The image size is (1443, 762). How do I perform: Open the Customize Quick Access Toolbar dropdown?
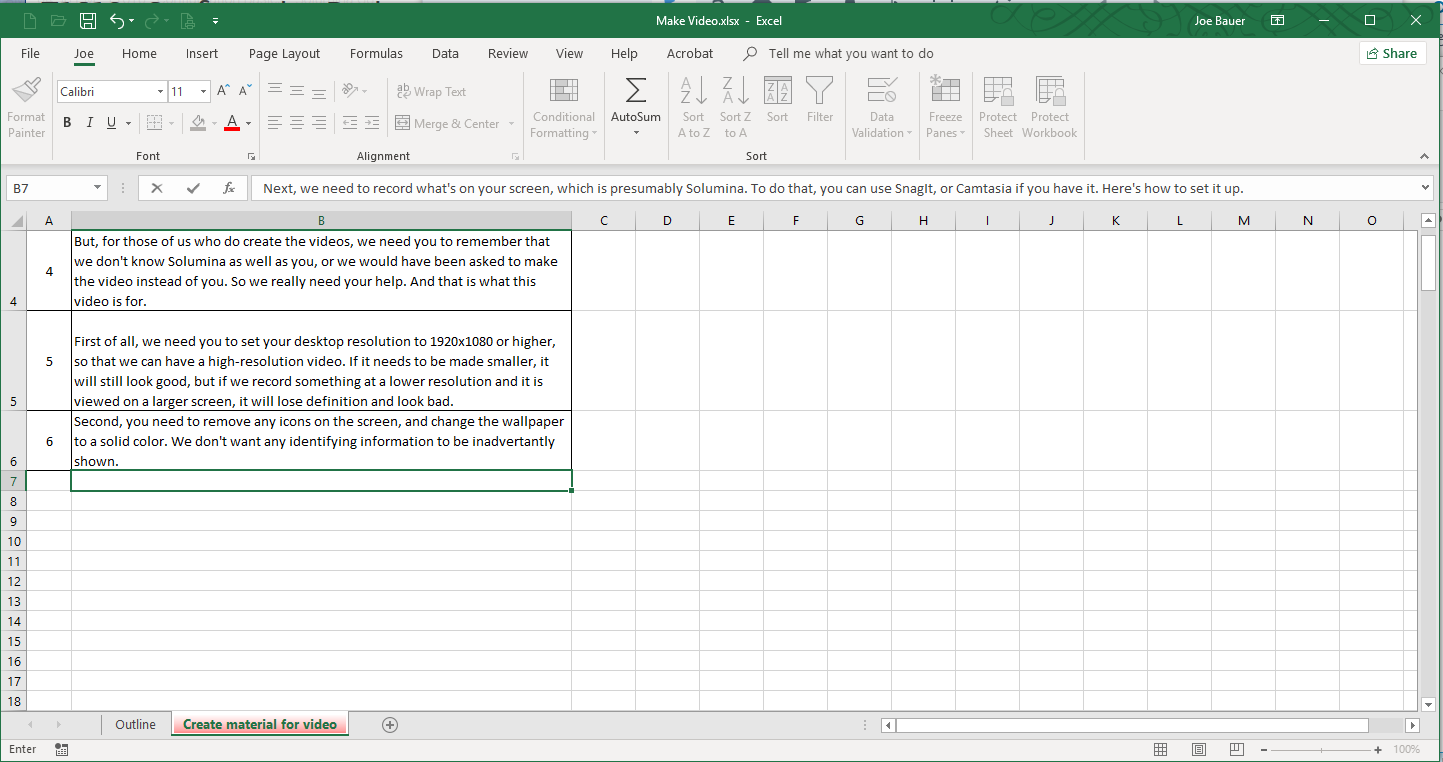pyautogui.click(x=215, y=21)
